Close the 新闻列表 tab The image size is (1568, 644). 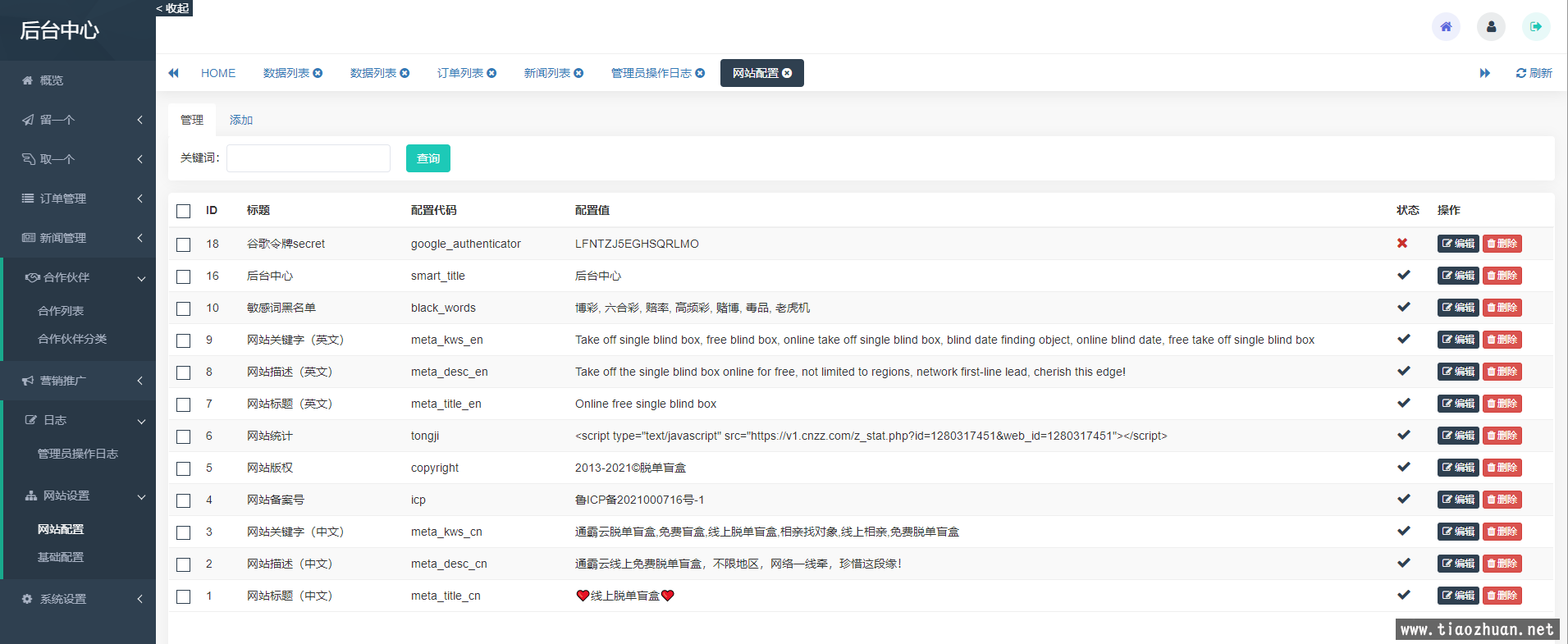(578, 73)
